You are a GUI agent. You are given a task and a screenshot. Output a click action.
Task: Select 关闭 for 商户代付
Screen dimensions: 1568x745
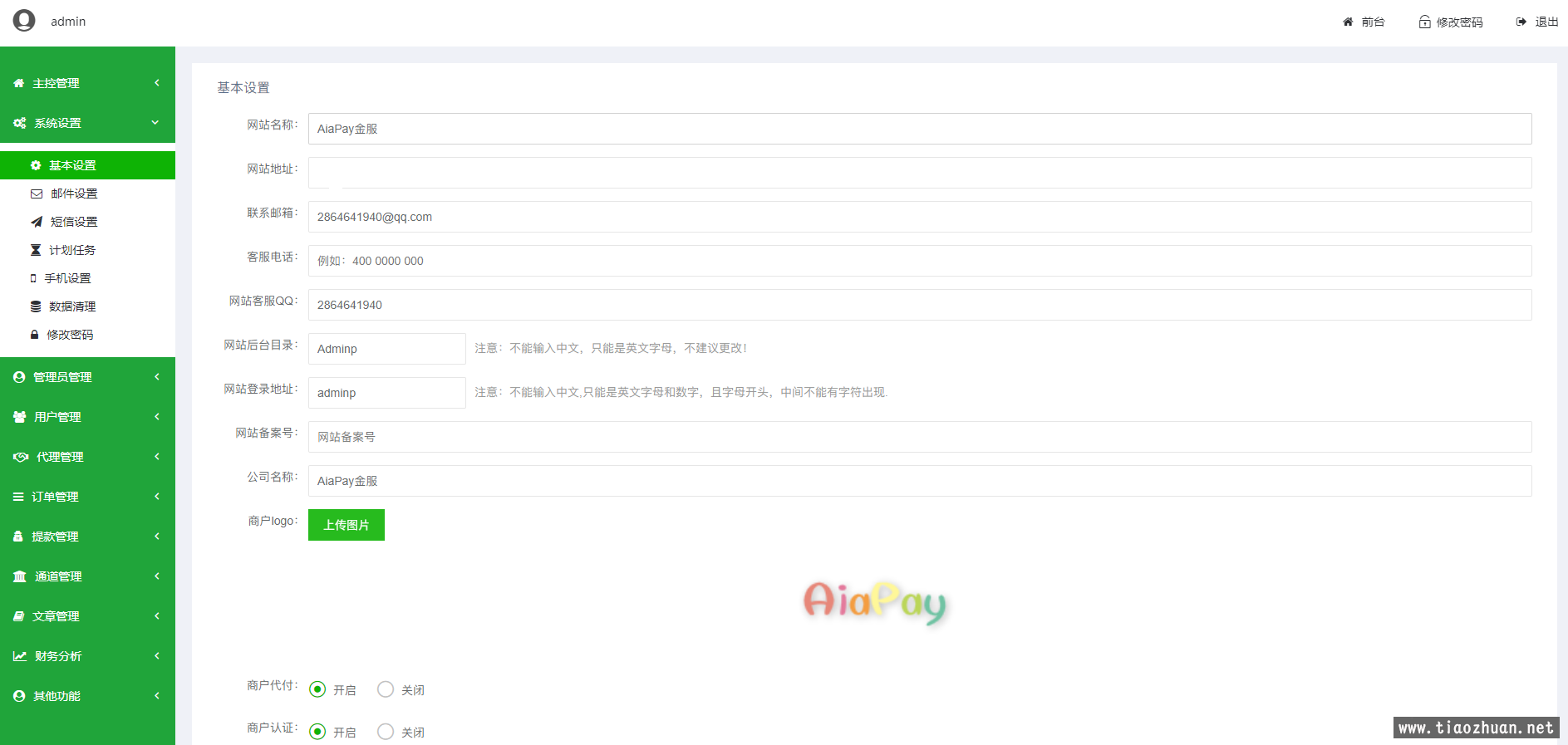tap(386, 689)
